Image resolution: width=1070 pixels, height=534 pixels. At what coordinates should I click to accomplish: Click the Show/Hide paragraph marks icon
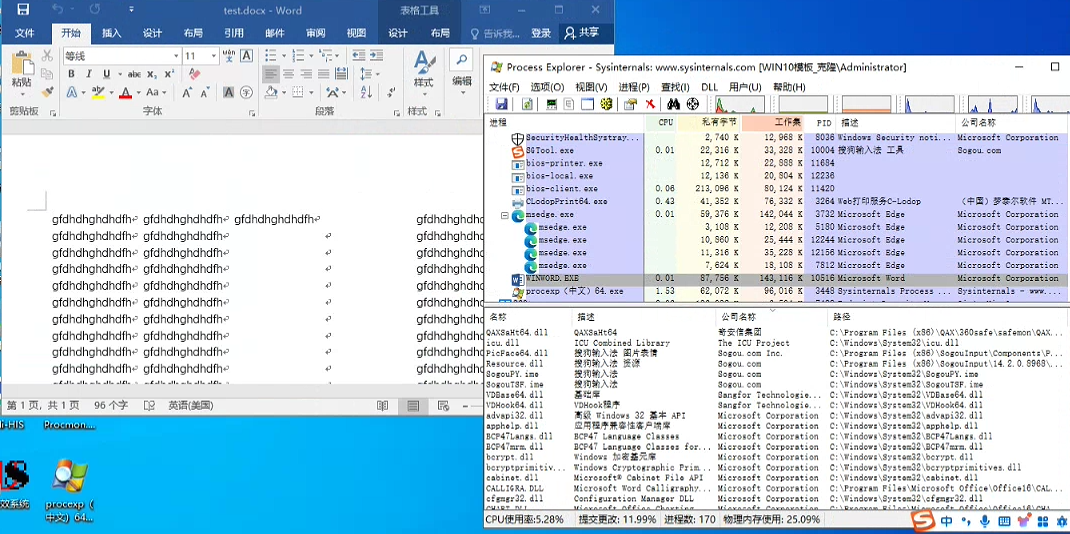(x=392, y=92)
